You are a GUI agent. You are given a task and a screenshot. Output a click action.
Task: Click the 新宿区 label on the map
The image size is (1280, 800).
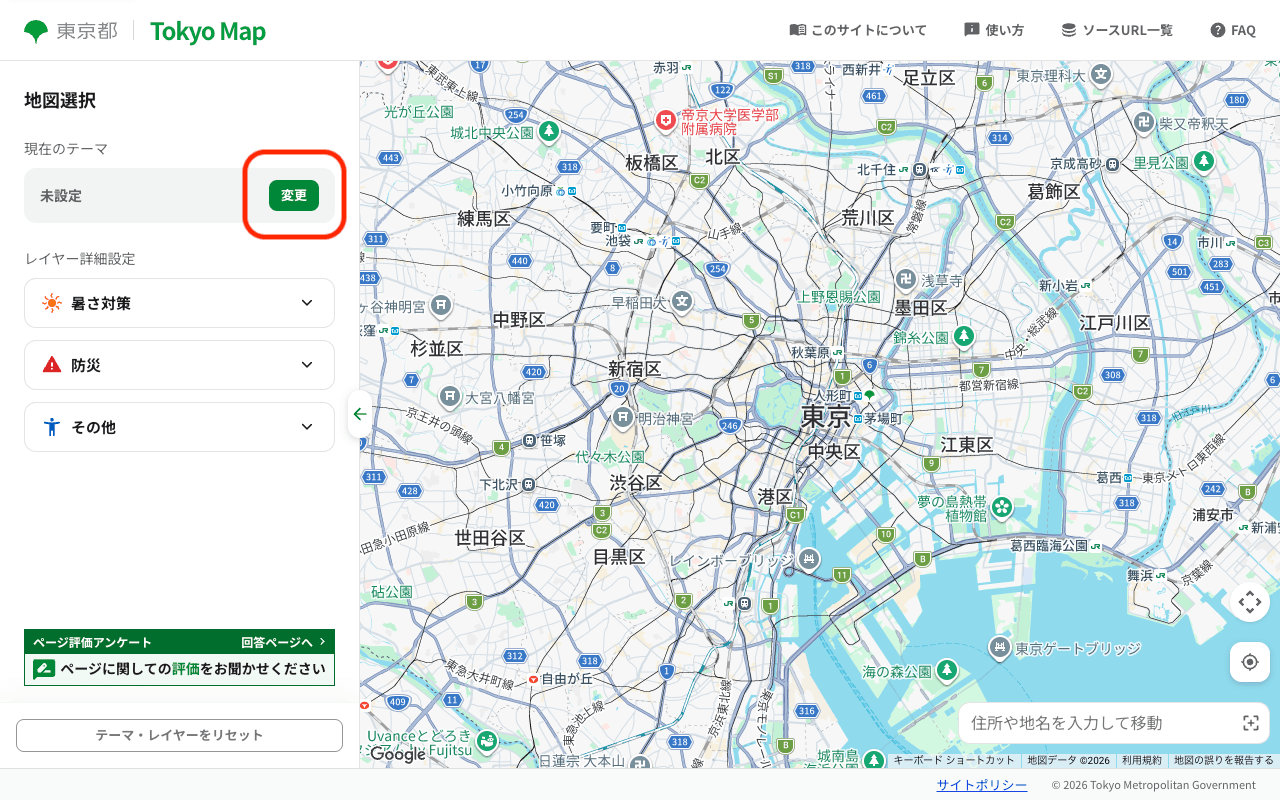tap(635, 369)
